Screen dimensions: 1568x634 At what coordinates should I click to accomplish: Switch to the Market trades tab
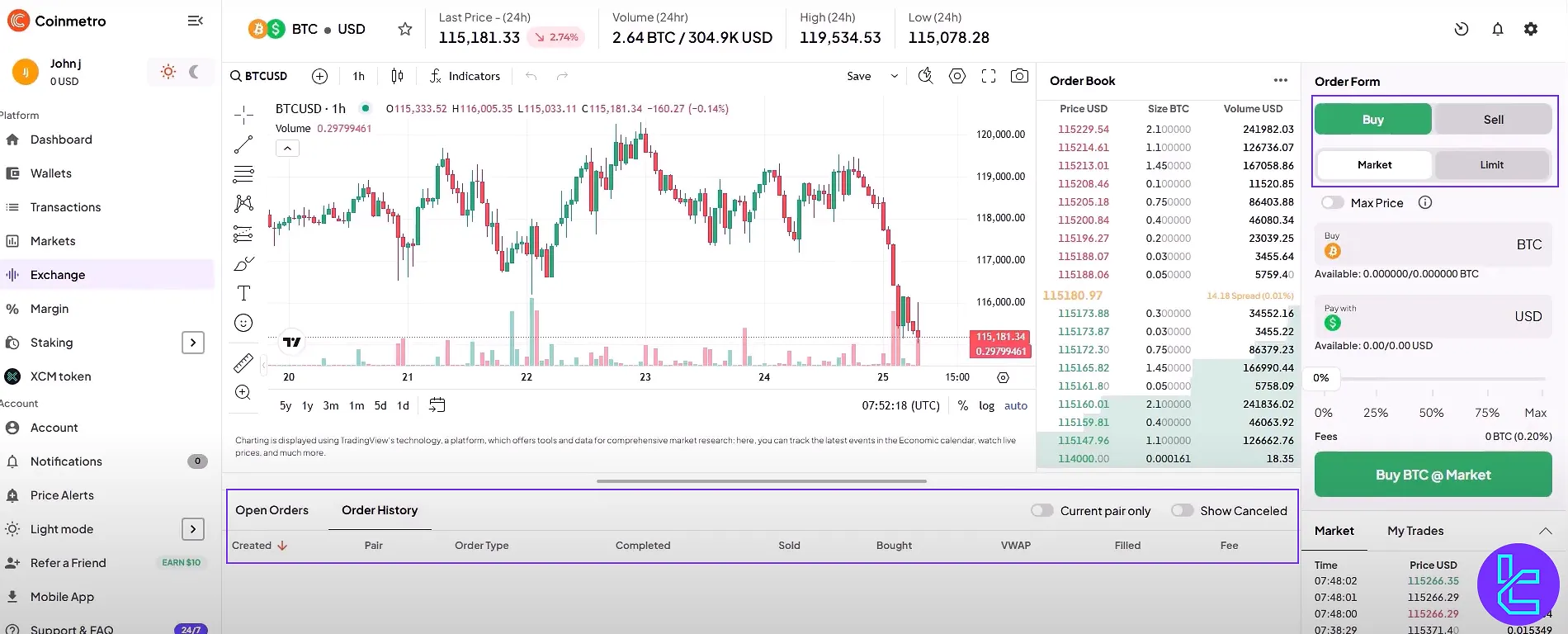tap(1334, 531)
